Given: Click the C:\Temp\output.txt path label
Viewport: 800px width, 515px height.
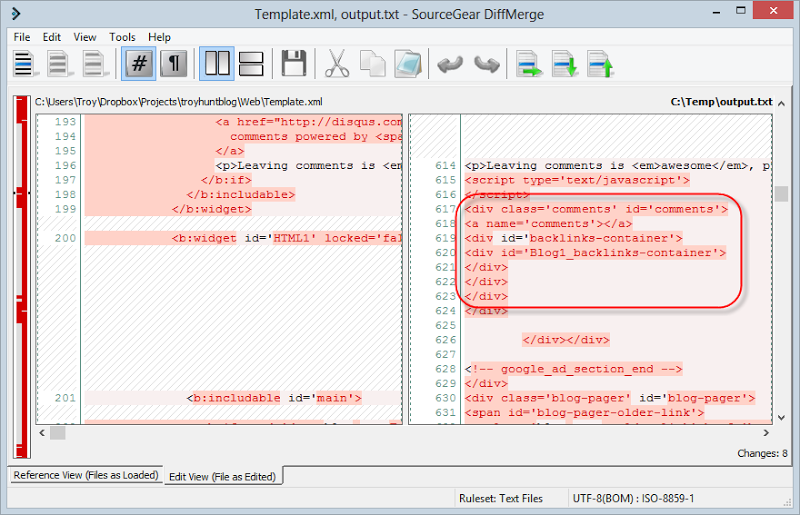Looking at the screenshot, I should coord(721,102).
